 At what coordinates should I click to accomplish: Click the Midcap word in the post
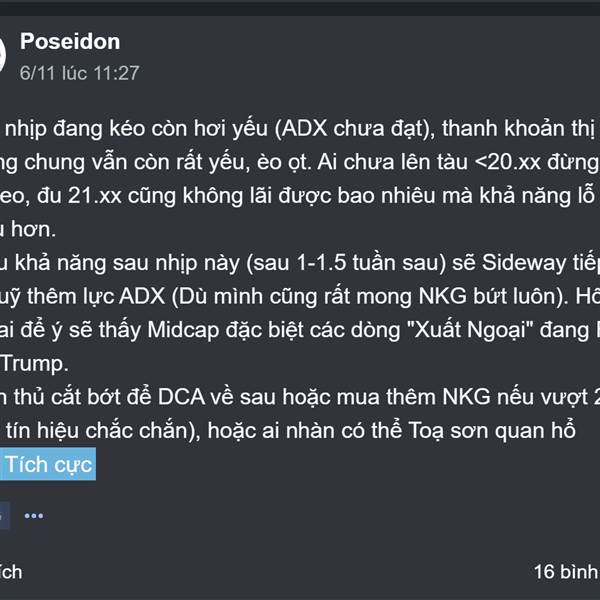[183, 331]
